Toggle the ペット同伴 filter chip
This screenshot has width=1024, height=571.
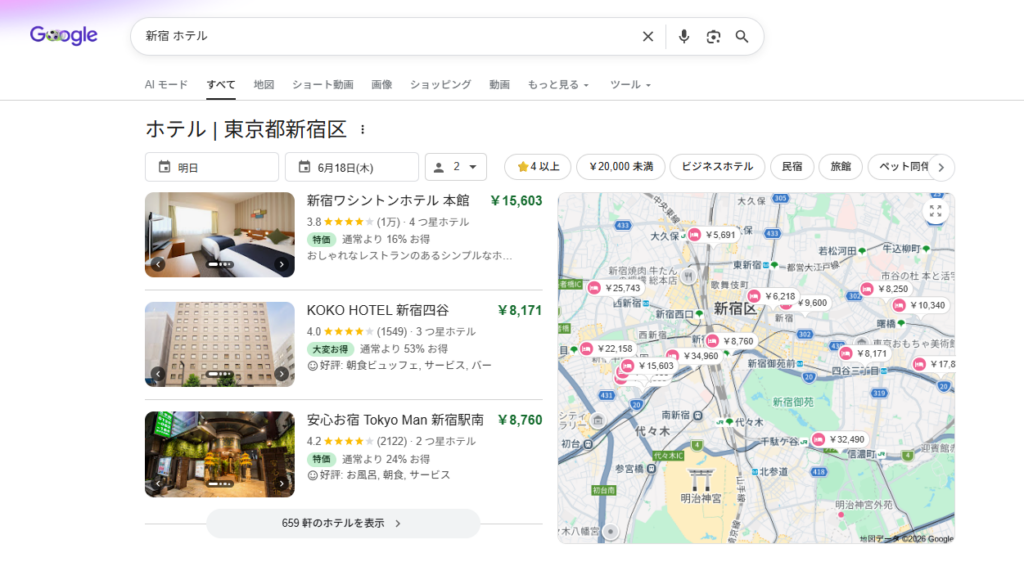901,167
